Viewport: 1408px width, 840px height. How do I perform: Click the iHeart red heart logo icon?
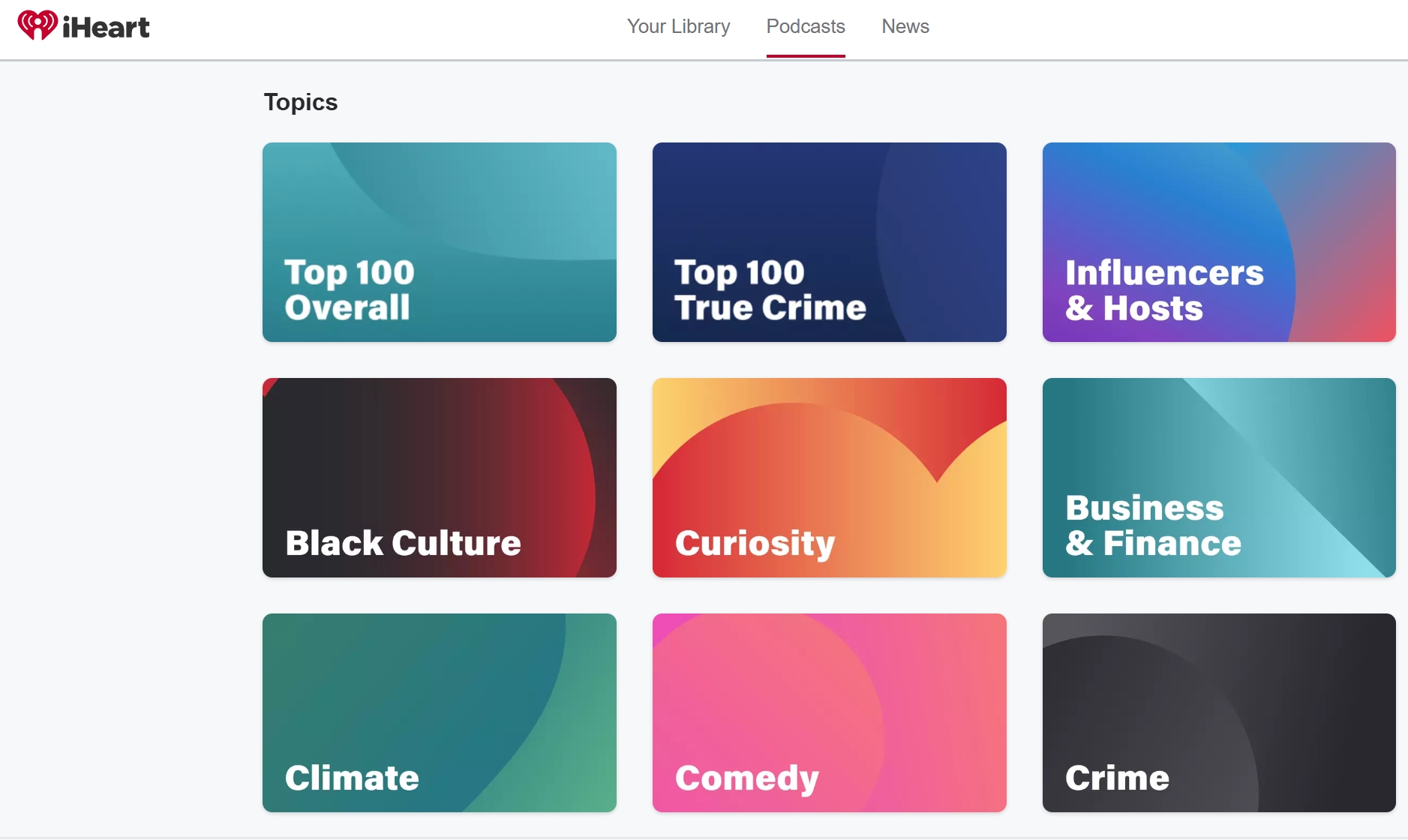point(38,25)
